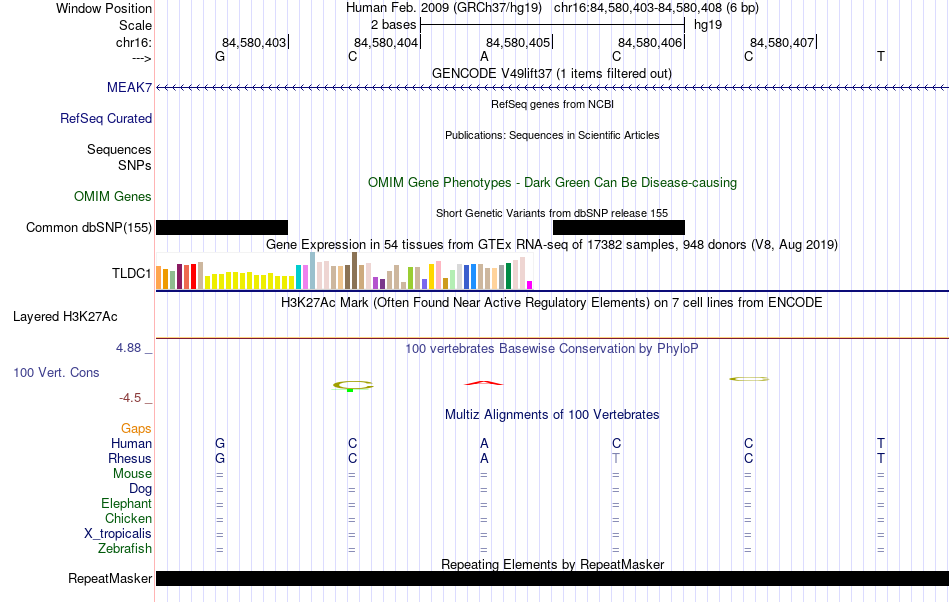This screenshot has height=602, width=950.
Task: Select the Chicken species label
Action: 128,518
